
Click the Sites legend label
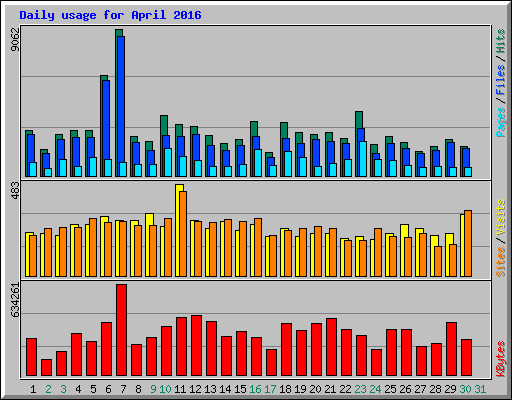(x=501, y=262)
